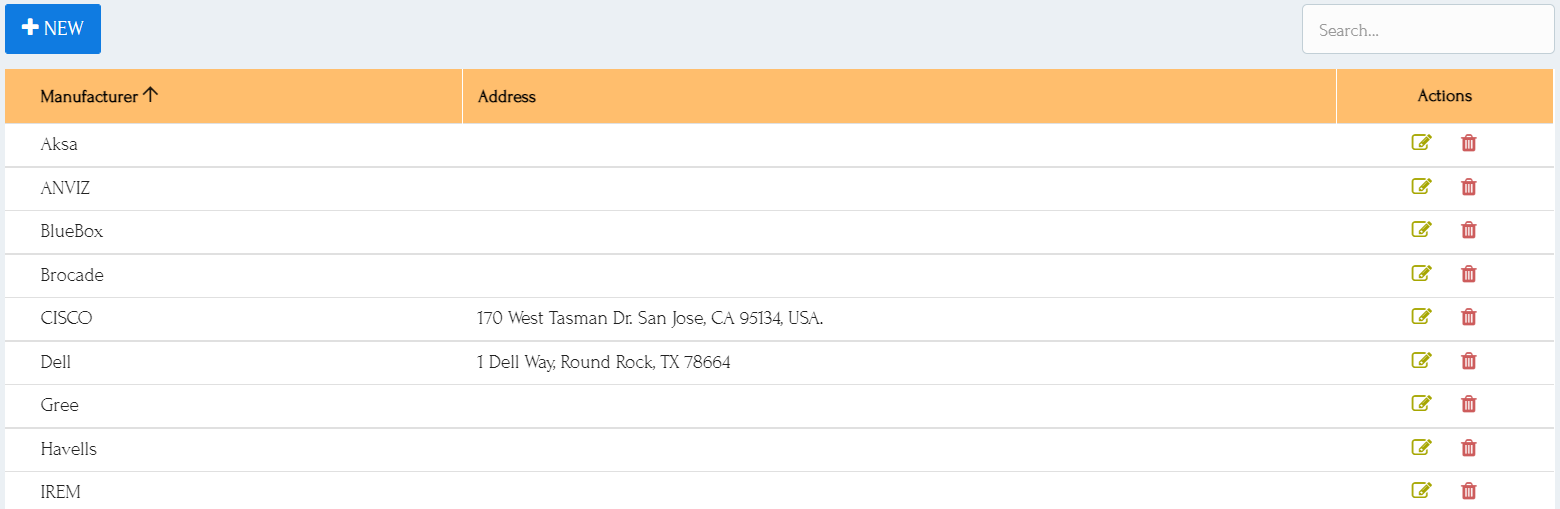The height and width of the screenshot is (509, 1560).
Task: Delete the ANVIZ manufacturer
Action: pyautogui.click(x=1468, y=187)
